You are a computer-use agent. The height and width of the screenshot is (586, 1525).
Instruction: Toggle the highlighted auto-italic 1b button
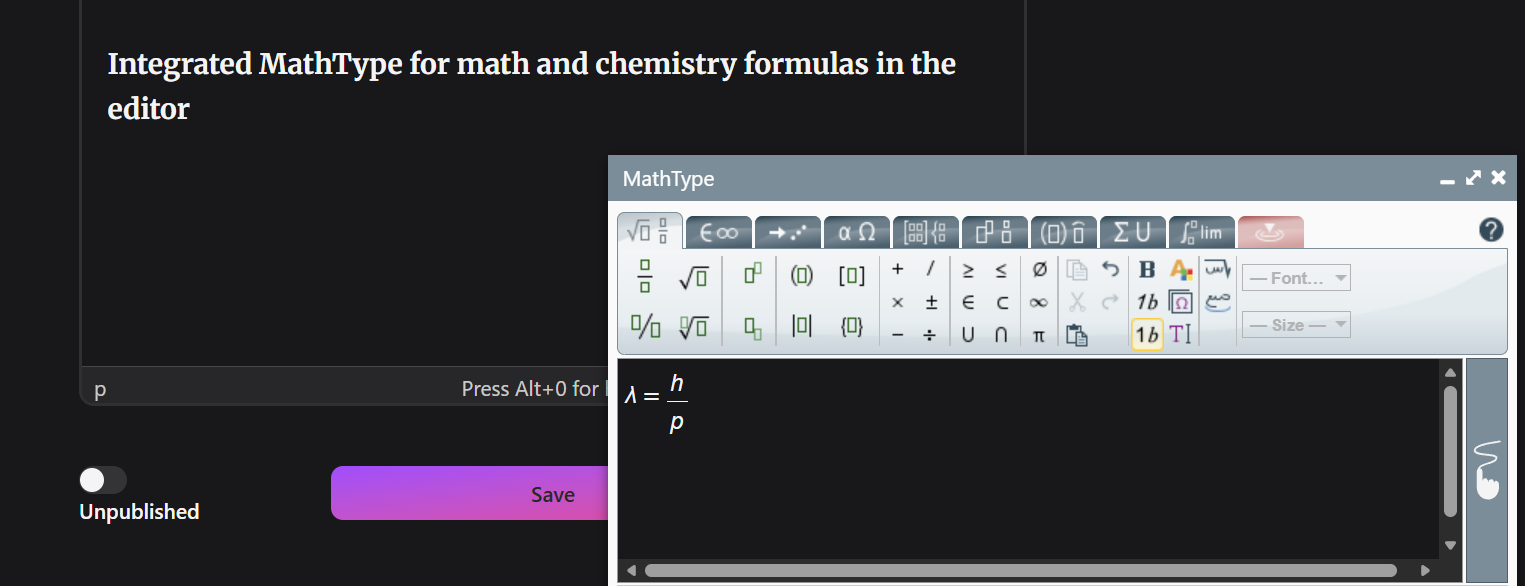[1147, 335]
